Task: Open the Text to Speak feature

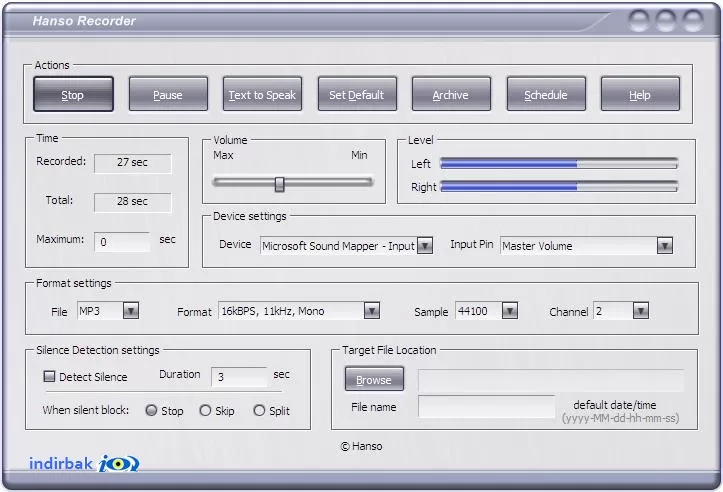Action: pos(262,95)
